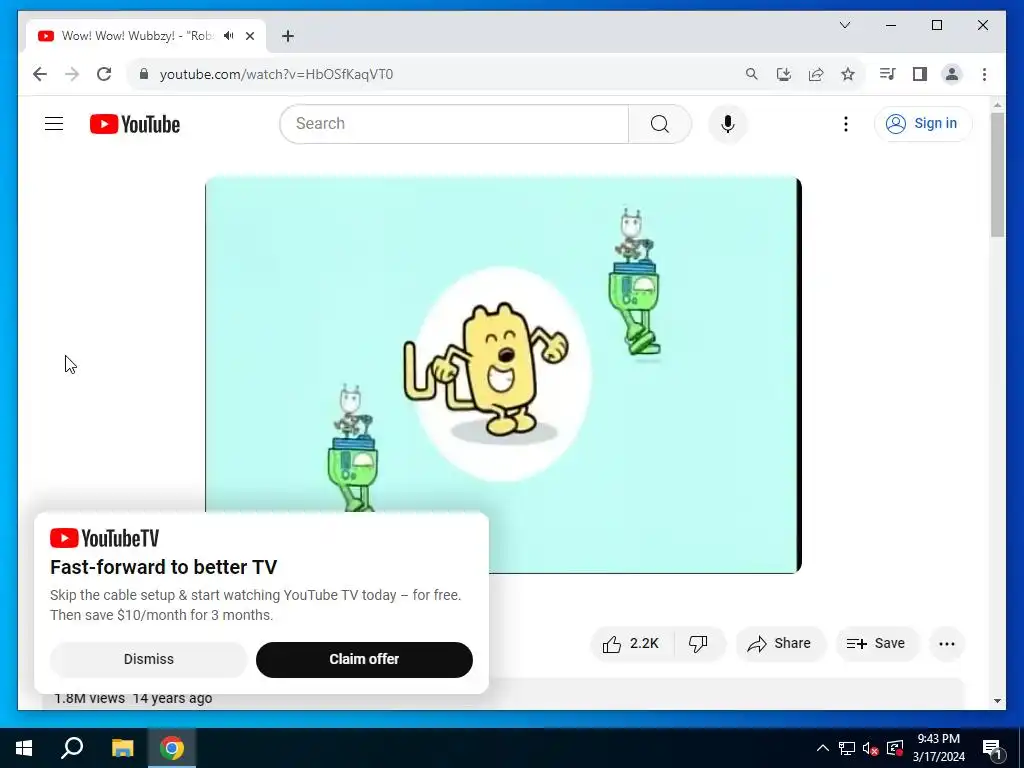Click the YouTubeTV logo in popup
Viewport: 1024px width, 768px height.
(x=104, y=538)
